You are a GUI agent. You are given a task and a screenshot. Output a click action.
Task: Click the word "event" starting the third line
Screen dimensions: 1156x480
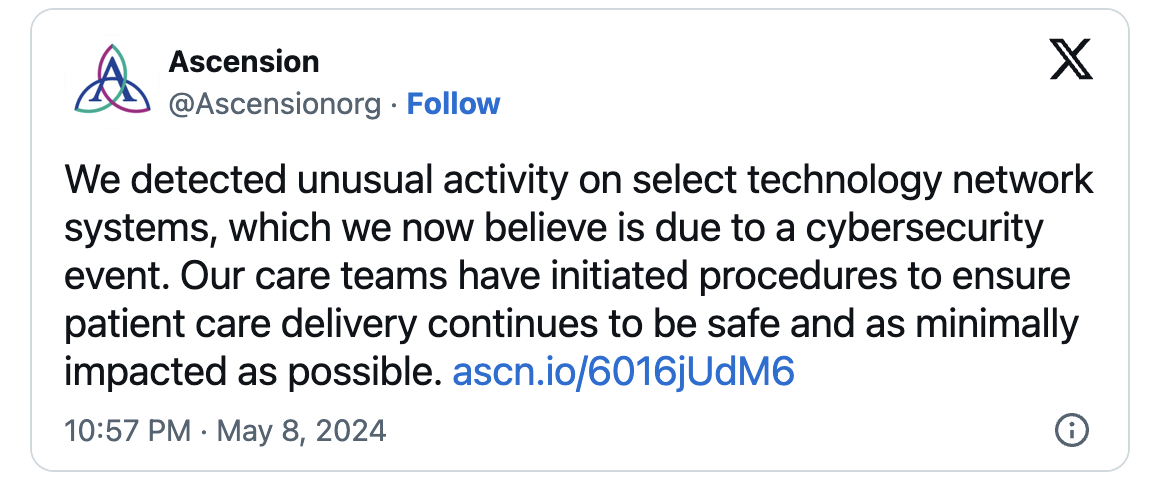click(x=118, y=276)
